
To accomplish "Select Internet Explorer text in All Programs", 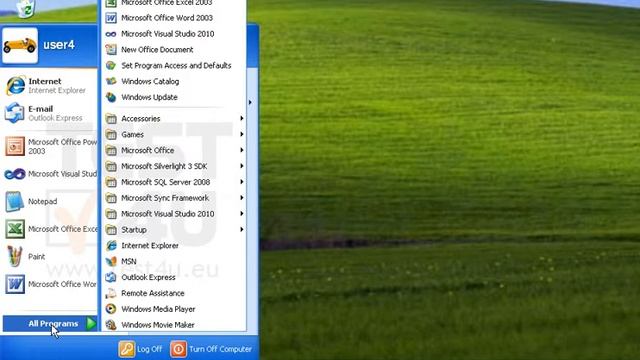I will pyautogui.click(x=150, y=246).
